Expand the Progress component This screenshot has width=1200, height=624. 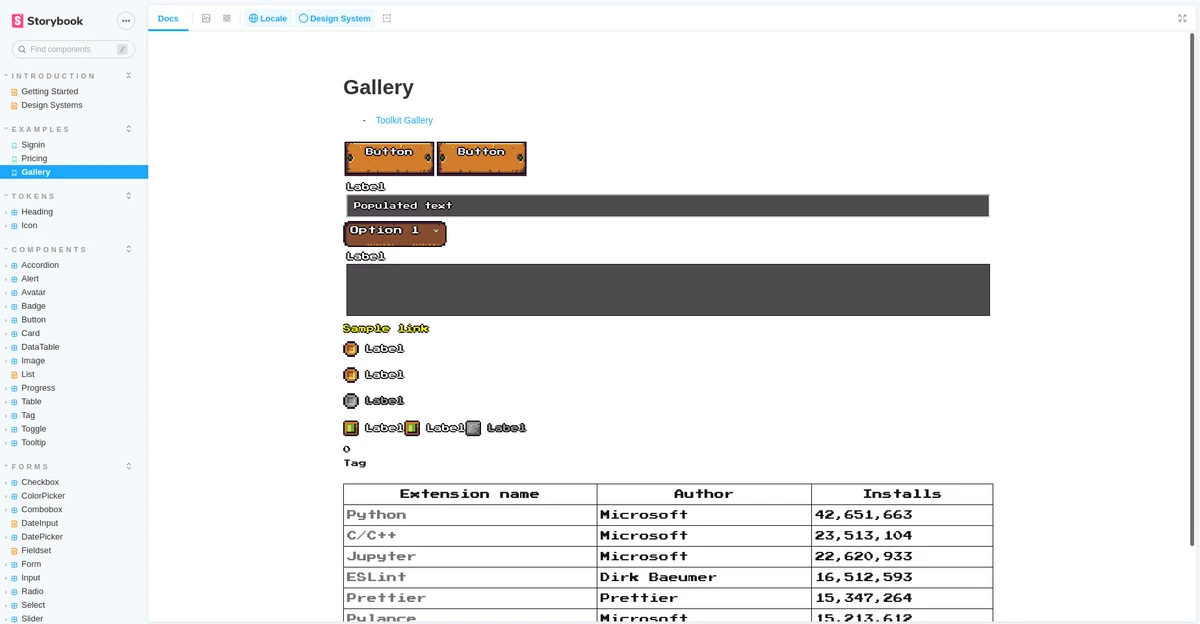pyautogui.click(x=38, y=388)
